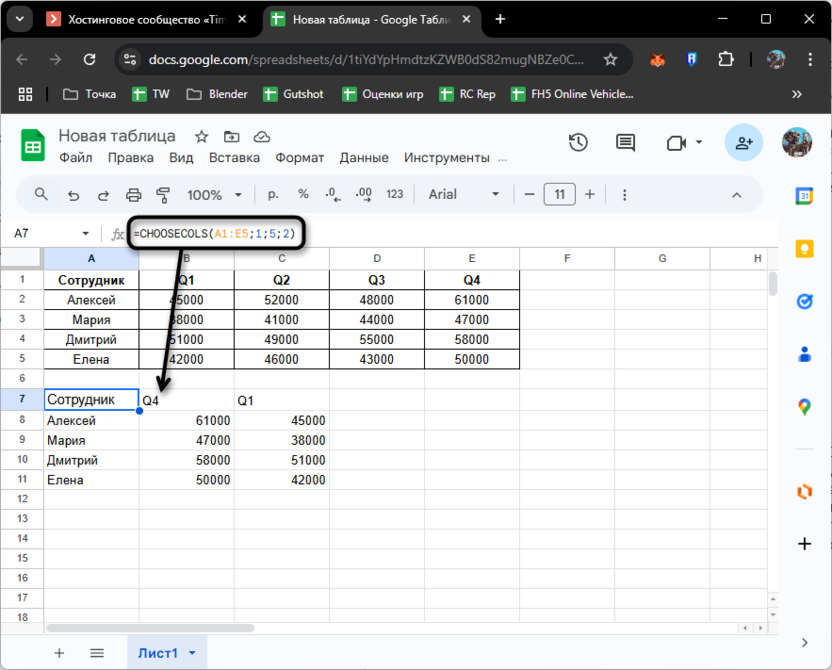Click the print icon in toolbar

pyautogui.click(x=134, y=195)
